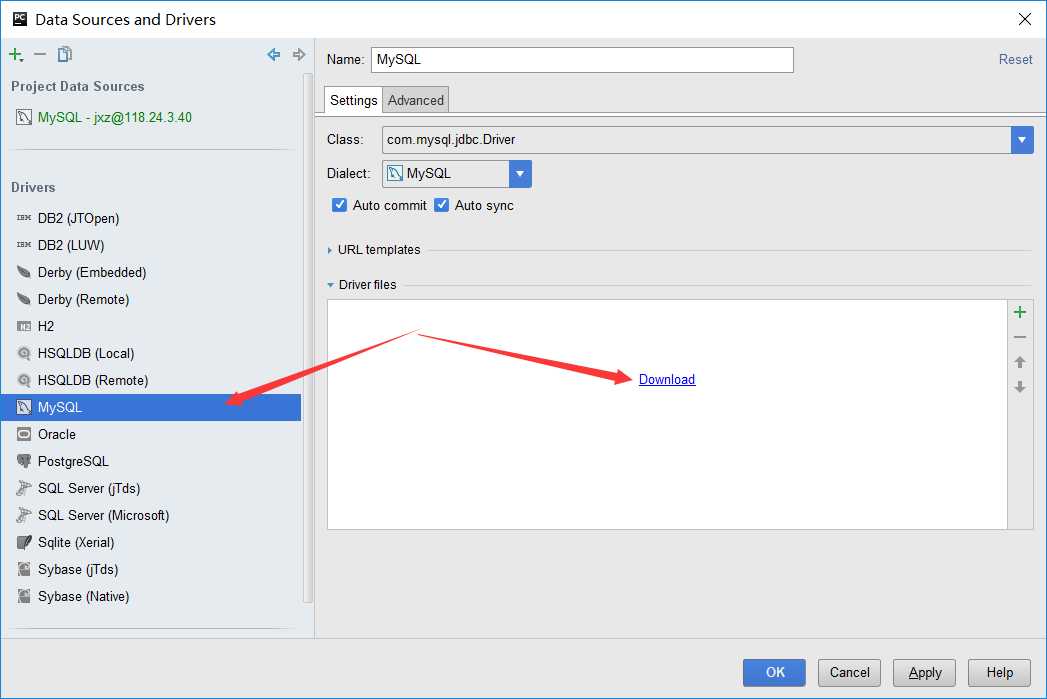
Task: Click the Apply button
Action: (925, 672)
